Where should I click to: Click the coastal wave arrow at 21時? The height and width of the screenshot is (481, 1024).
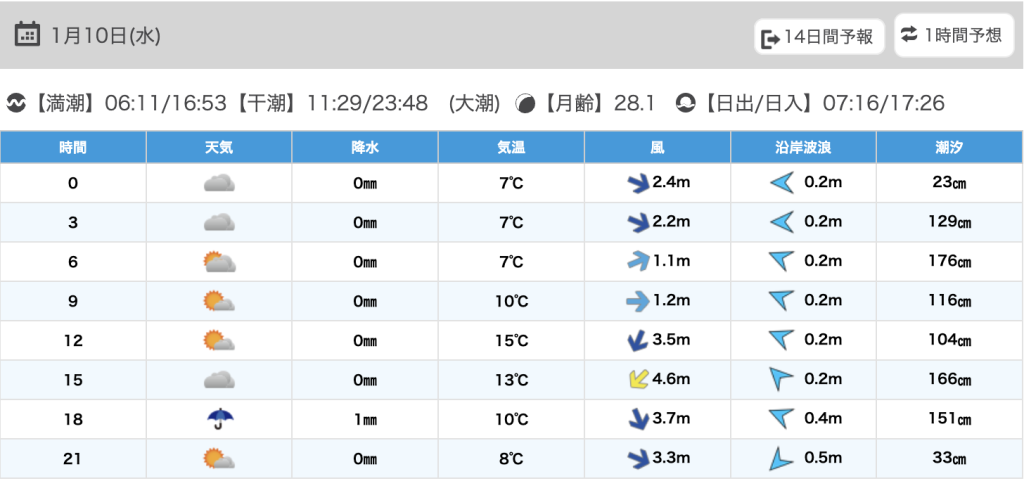(780, 459)
